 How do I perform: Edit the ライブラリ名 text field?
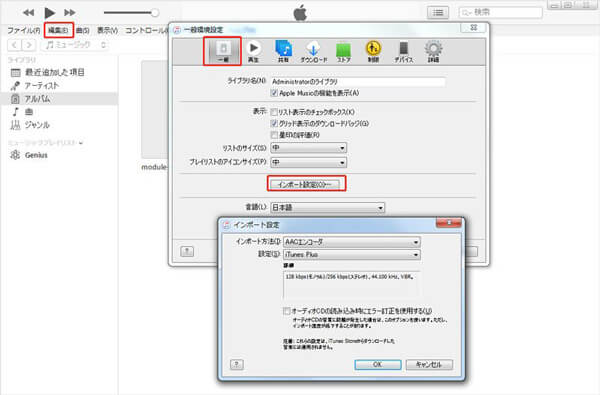(358, 82)
